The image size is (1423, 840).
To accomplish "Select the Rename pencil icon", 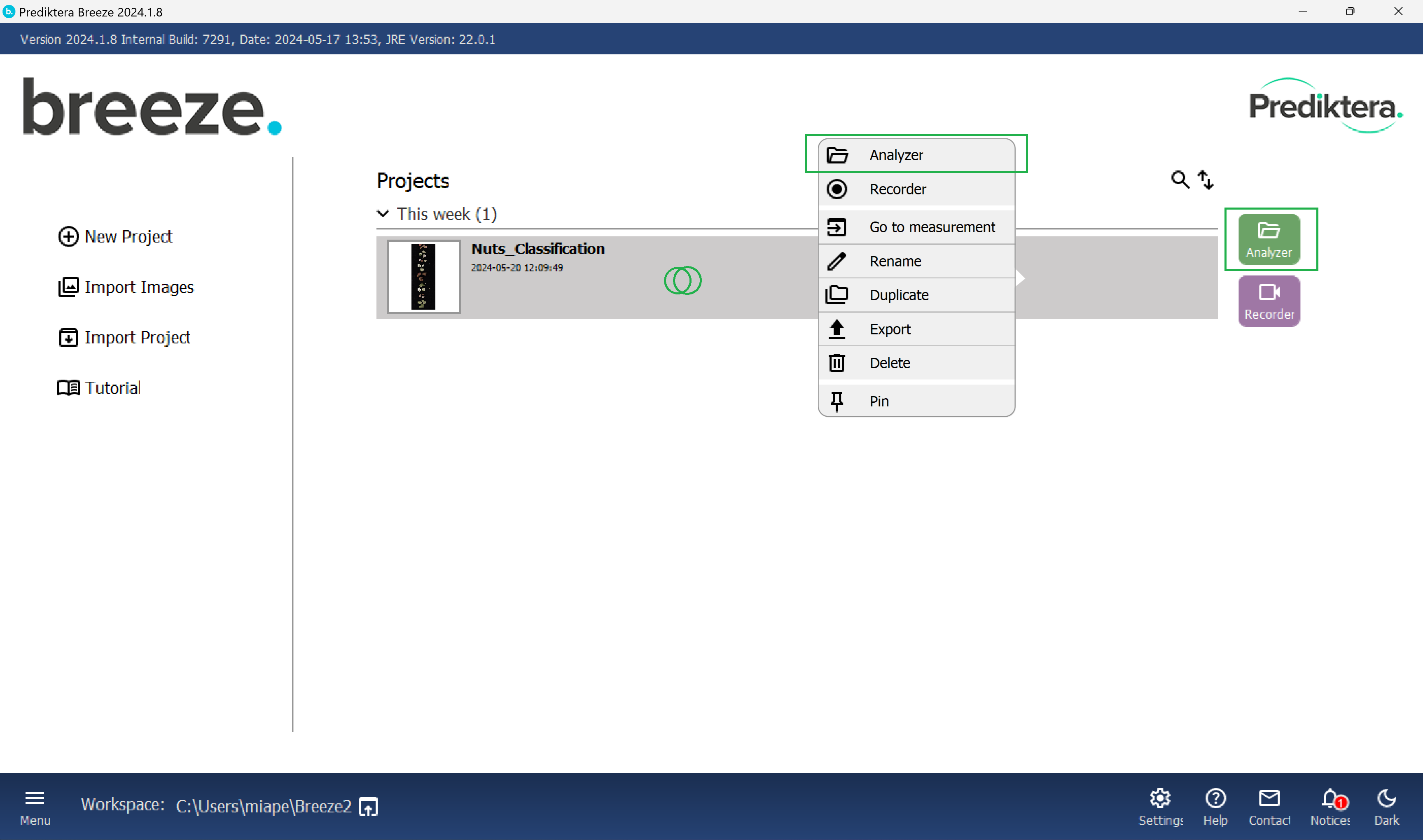I will point(838,261).
